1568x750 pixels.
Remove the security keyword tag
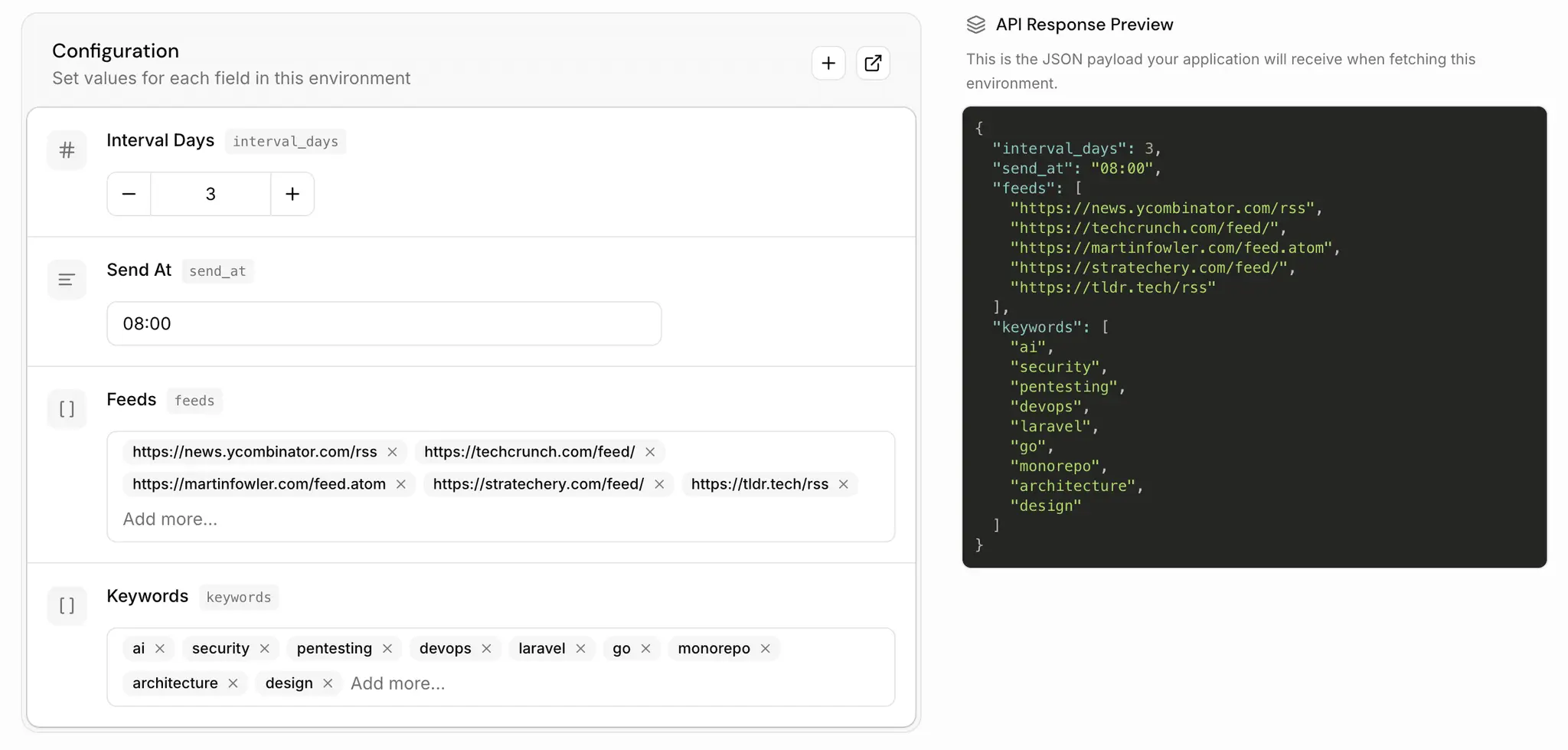[264, 648]
